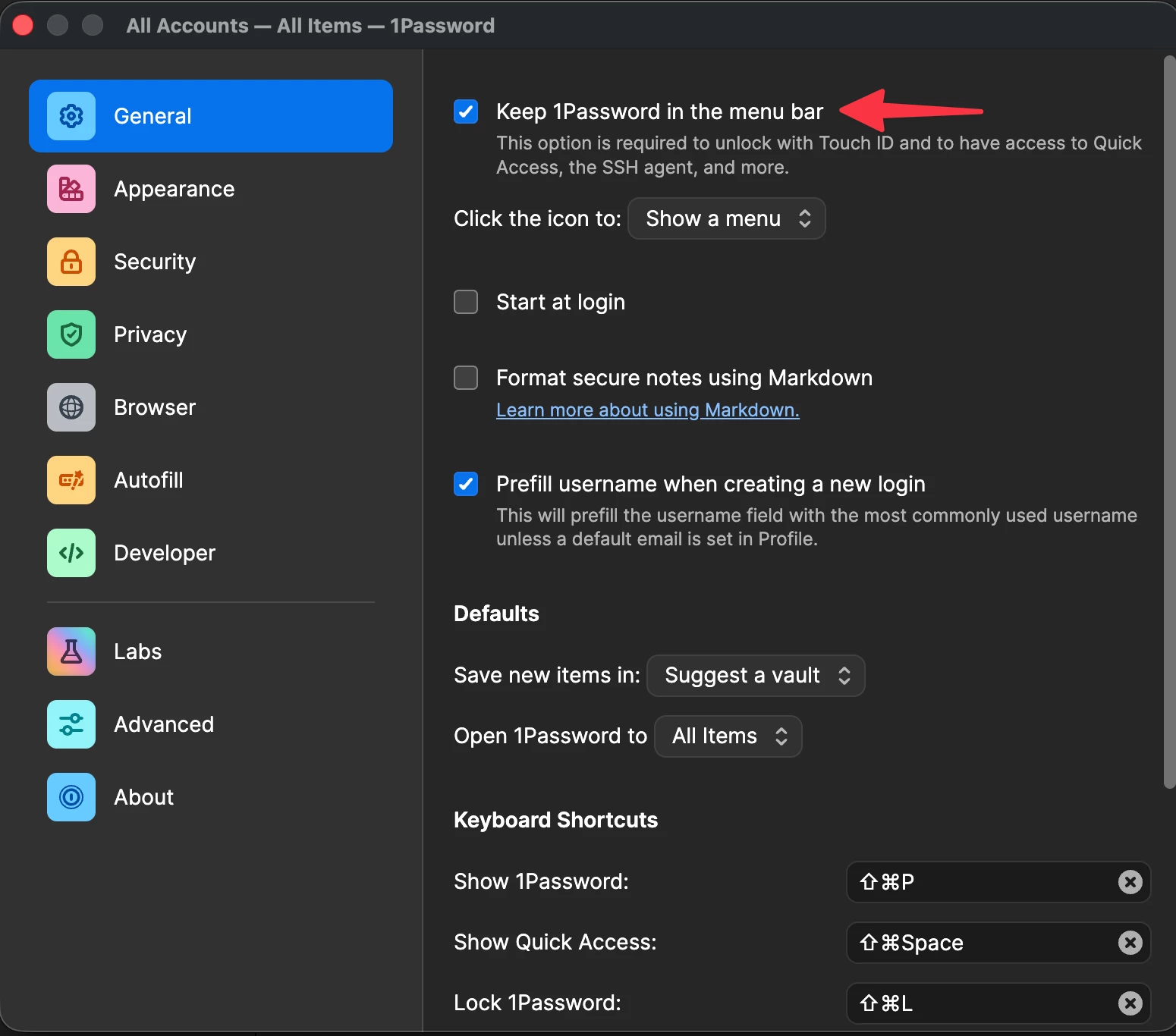Click the Advanced sliders icon
1176x1036 pixels.
click(x=71, y=724)
